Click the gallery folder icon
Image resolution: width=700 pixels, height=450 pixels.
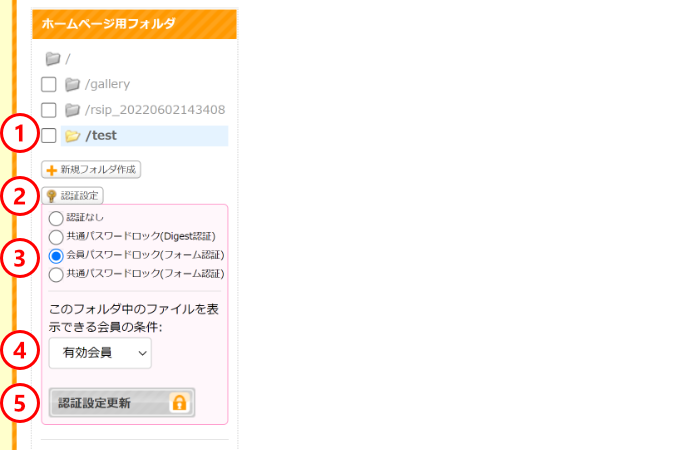tap(72, 84)
